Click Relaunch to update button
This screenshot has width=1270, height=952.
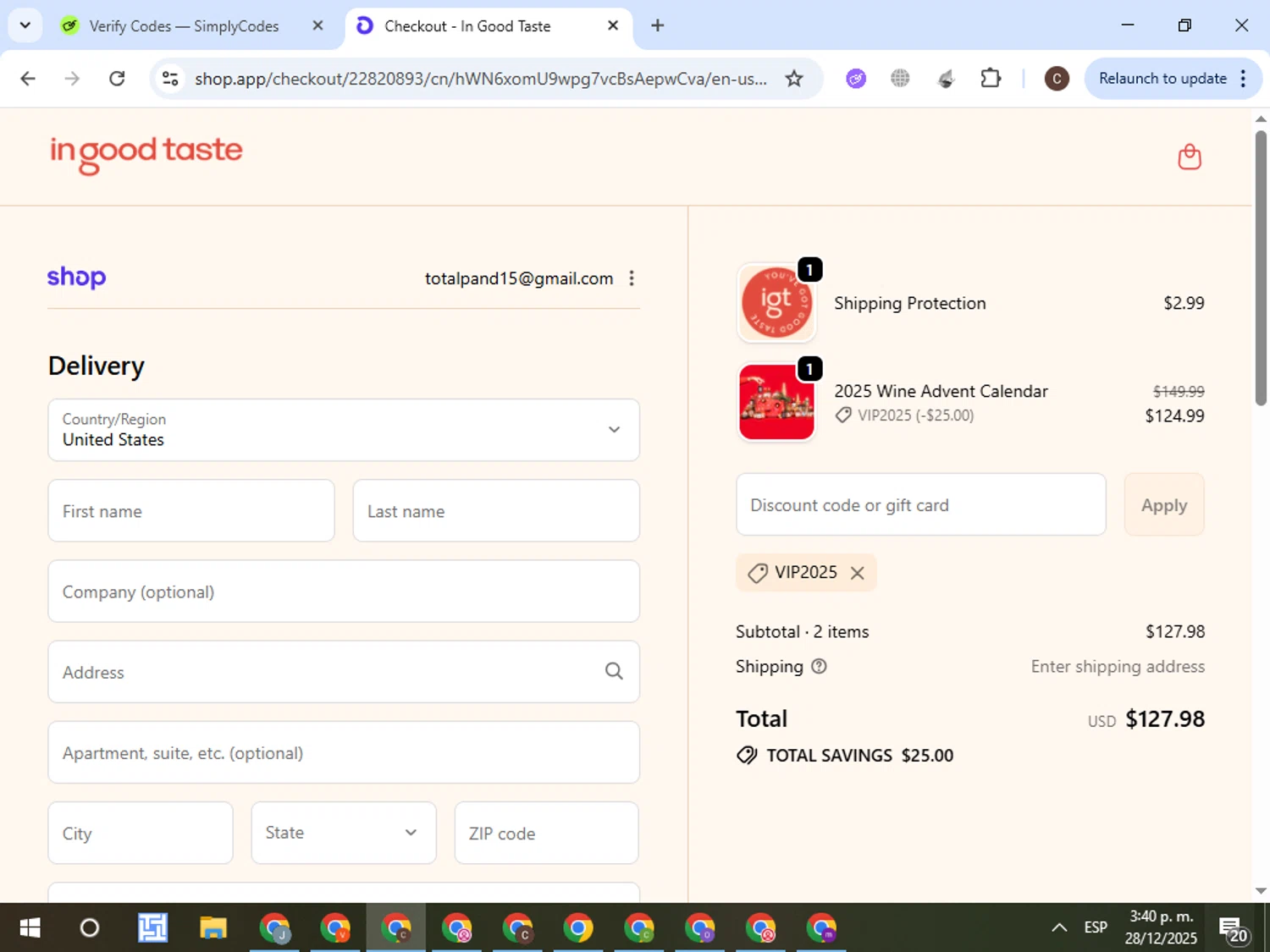[x=1162, y=79]
